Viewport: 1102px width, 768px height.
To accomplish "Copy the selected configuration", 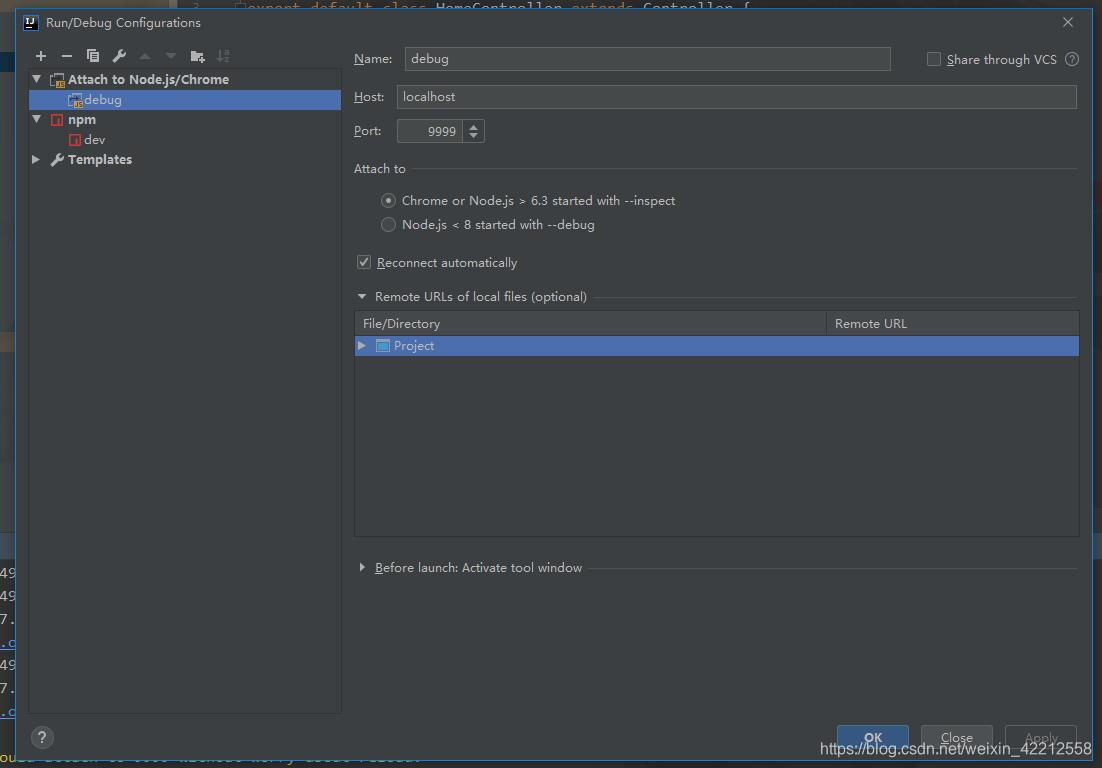I will (x=93, y=56).
